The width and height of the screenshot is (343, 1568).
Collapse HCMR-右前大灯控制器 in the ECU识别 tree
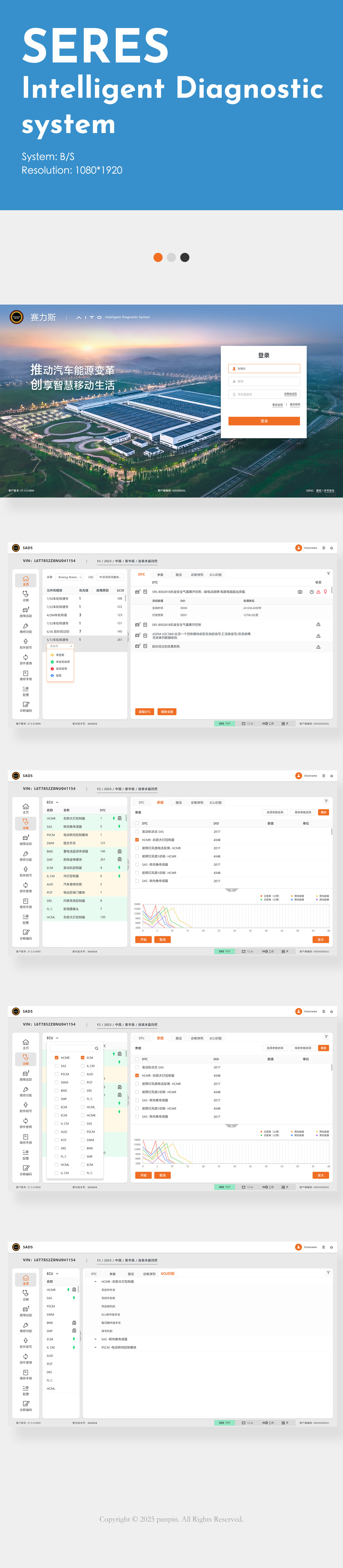pyautogui.click(x=96, y=1281)
